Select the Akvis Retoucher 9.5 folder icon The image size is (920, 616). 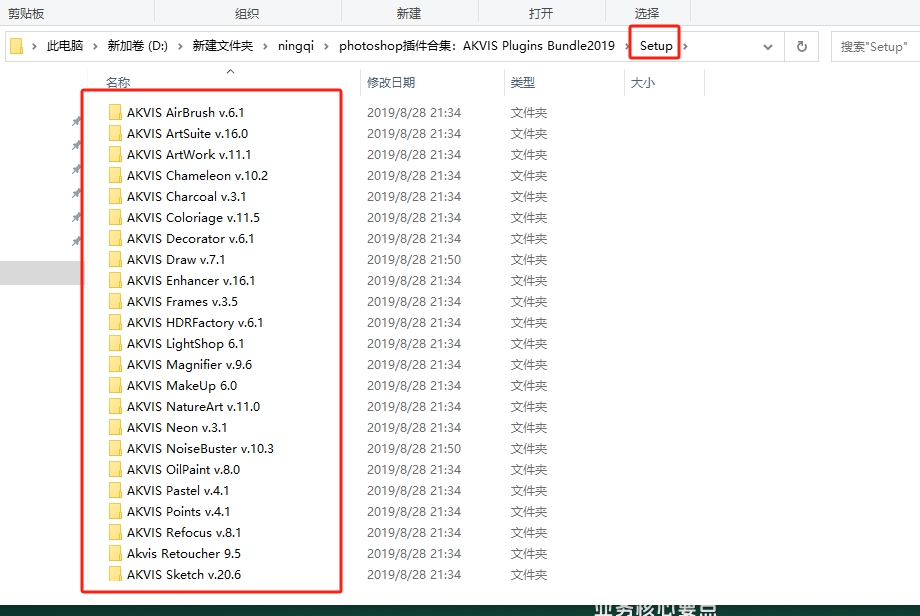[115, 554]
